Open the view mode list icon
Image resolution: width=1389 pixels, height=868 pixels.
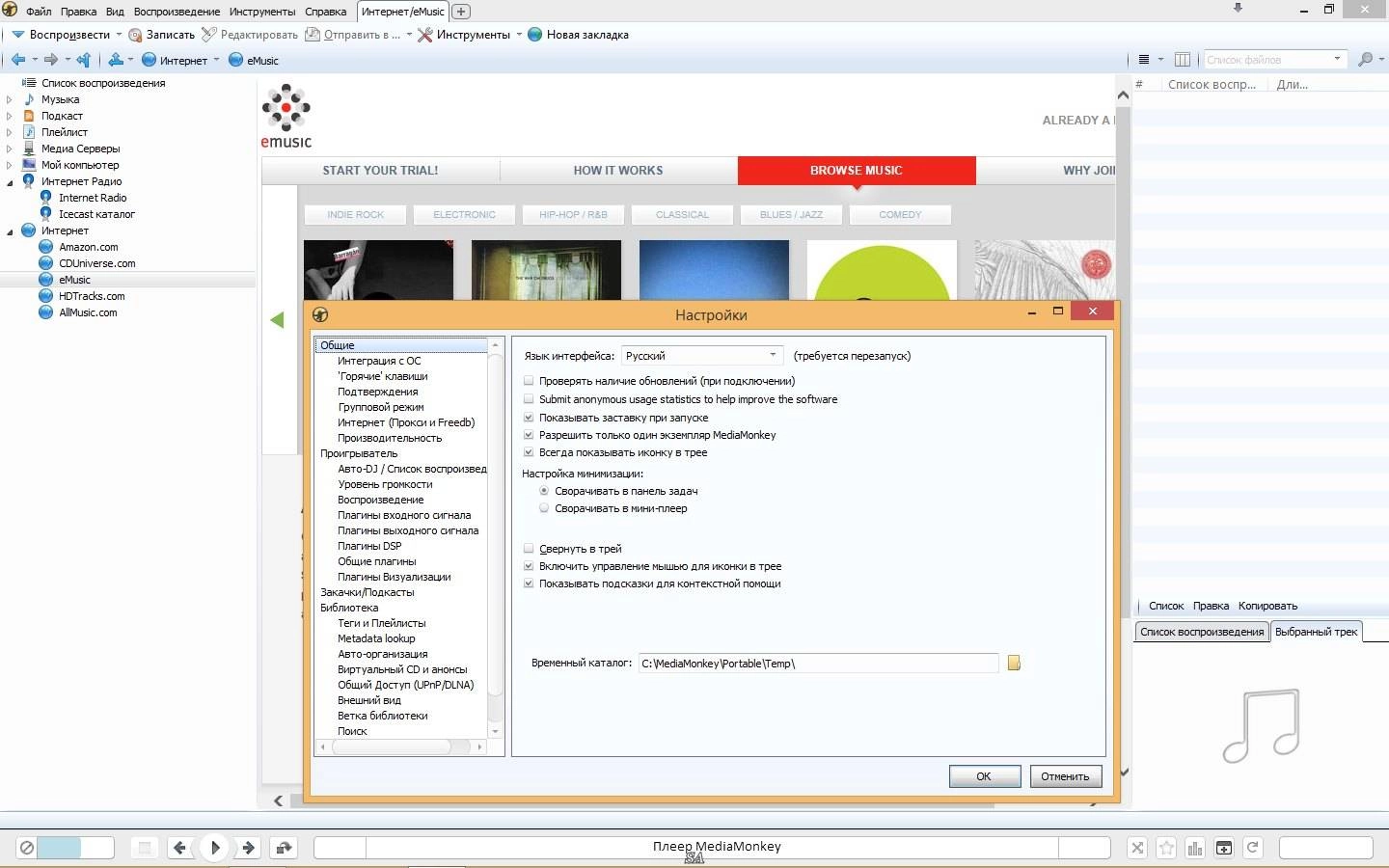pyautogui.click(x=1144, y=60)
